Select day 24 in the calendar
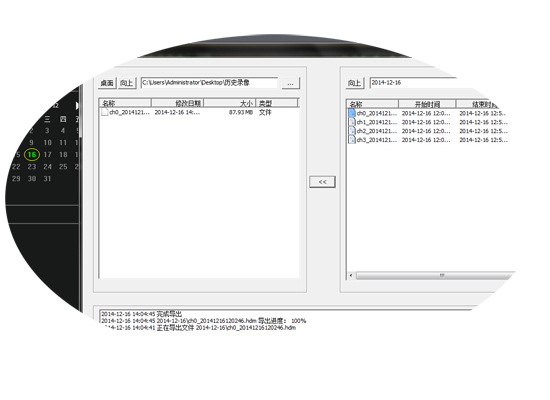 [47, 166]
